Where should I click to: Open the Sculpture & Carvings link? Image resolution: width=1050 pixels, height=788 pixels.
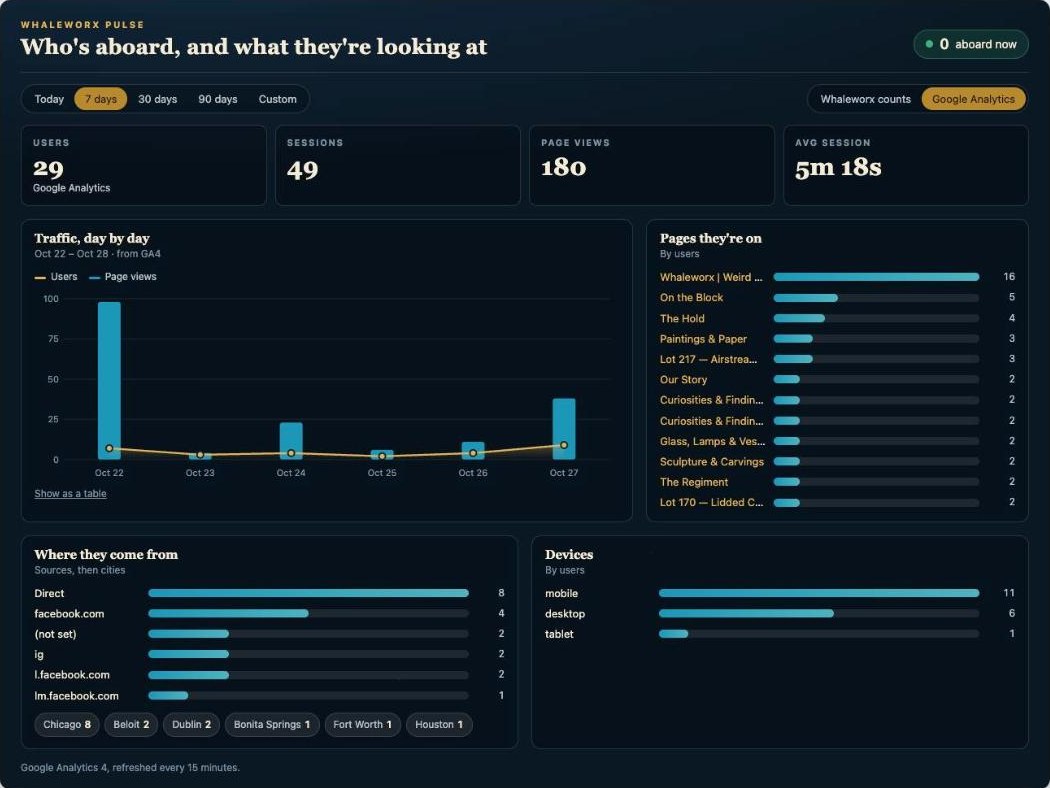coord(711,461)
